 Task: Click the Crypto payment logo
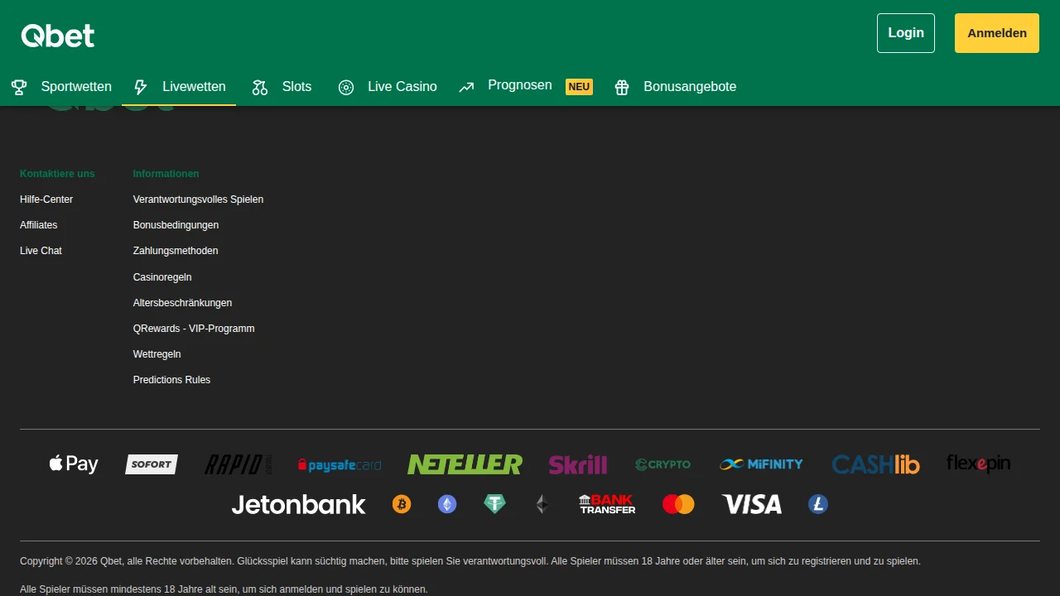coord(663,464)
